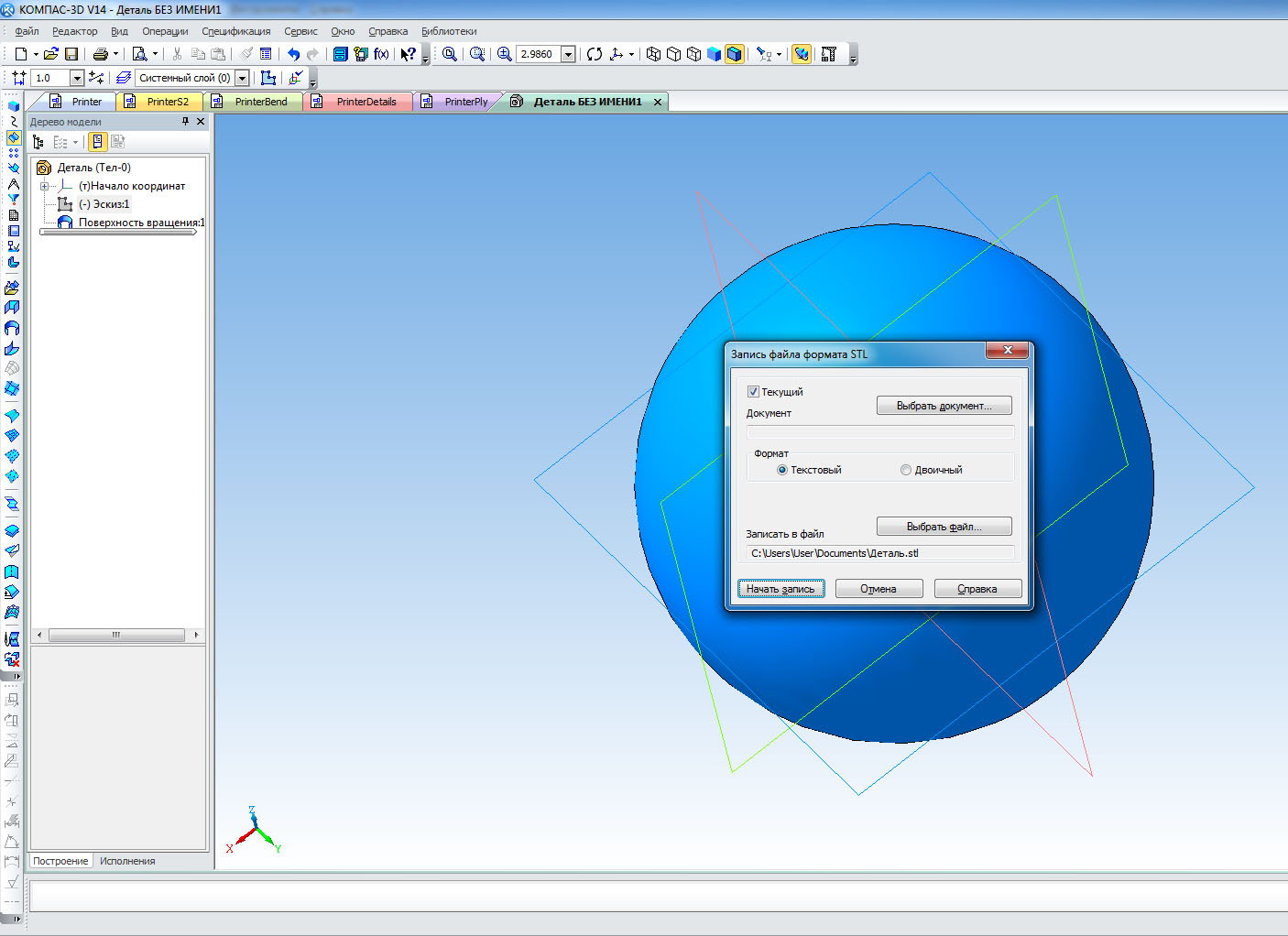Select the Двоичный format radio button
The width and height of the screenshot is (1288, 936).
906,470
